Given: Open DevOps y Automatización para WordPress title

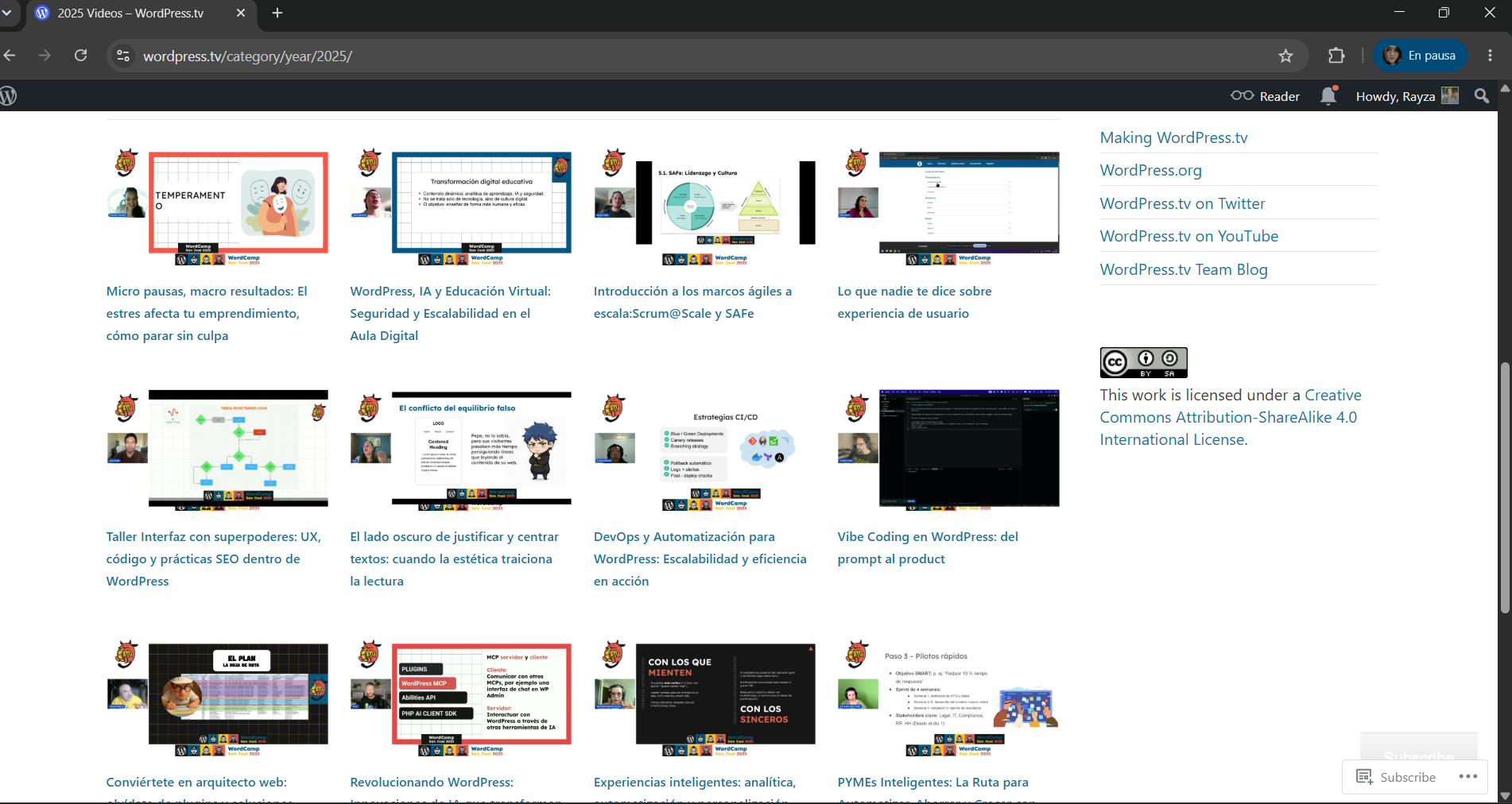Looking at the screenshot, I should 700,559.
